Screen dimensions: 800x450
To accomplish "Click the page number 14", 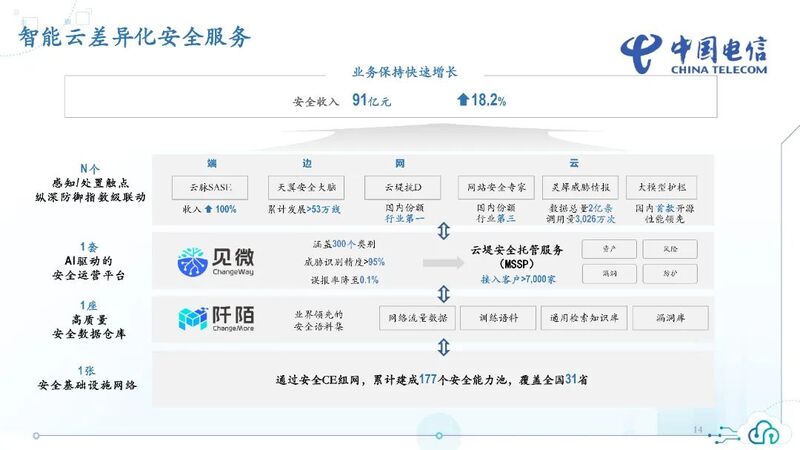I will pyautogui.click(x=698, y=430).
